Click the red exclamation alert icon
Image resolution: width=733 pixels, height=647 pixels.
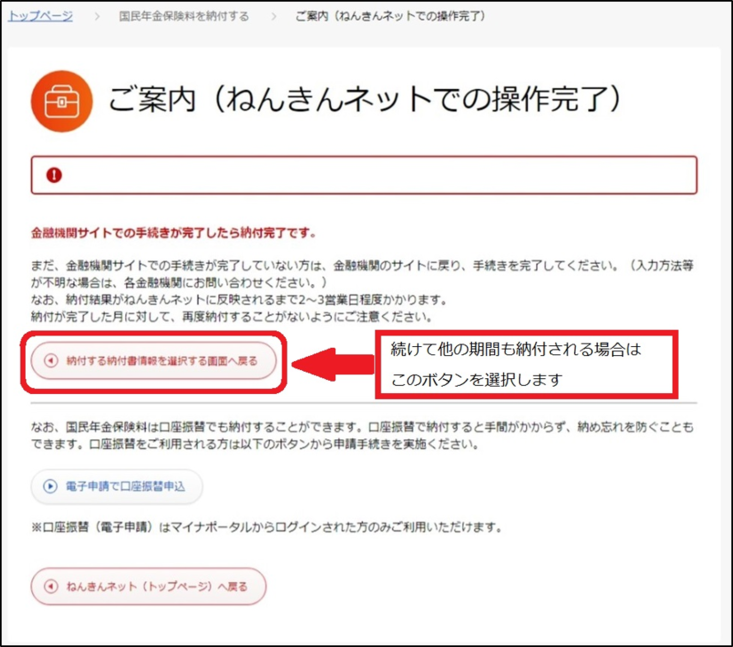[54, 175]
